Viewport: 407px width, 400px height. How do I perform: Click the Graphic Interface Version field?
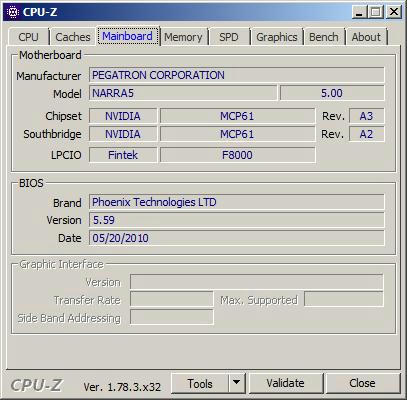coord(257,282)
